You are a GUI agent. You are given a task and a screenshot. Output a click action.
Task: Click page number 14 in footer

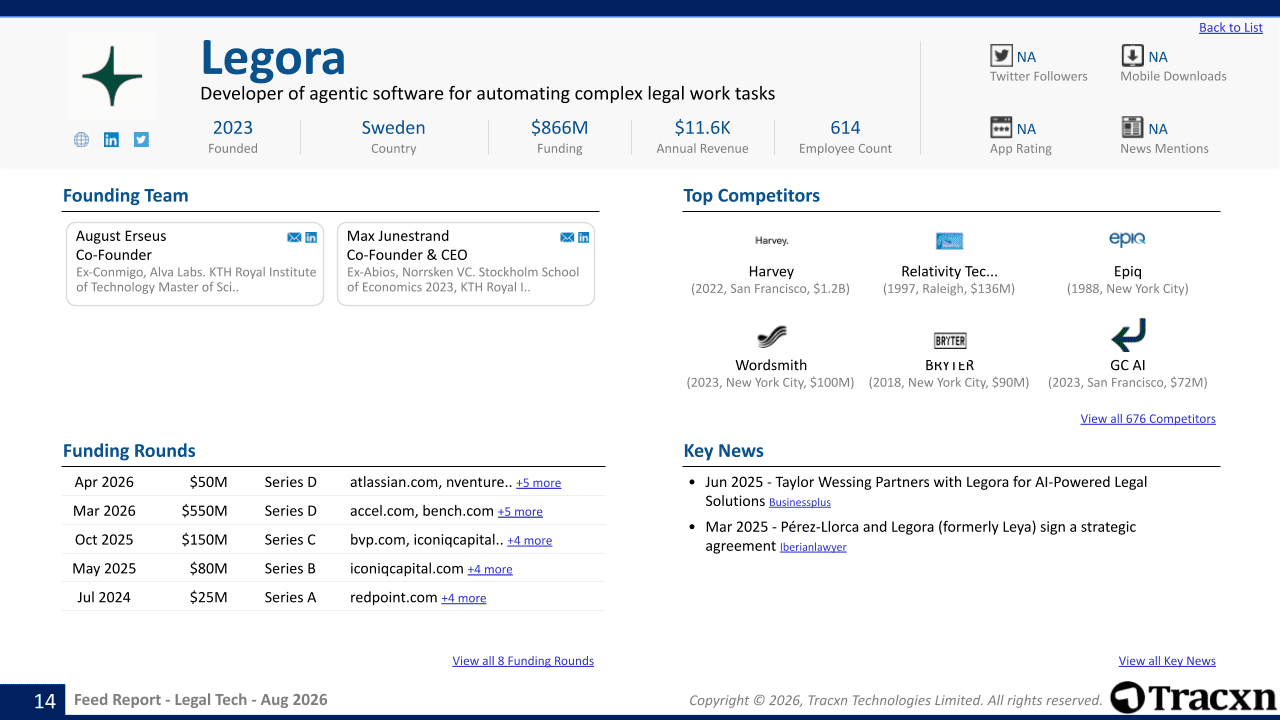(45, 701)
